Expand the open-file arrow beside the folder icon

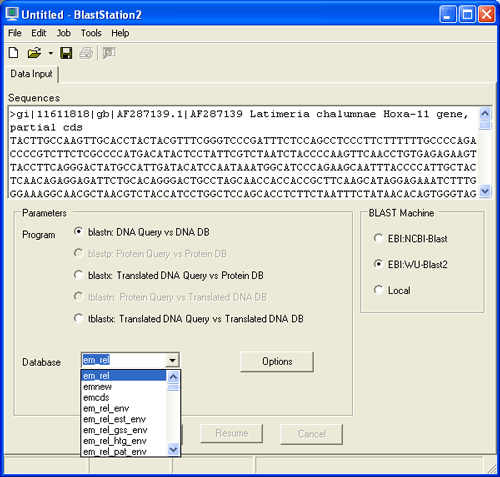[50, 53]
